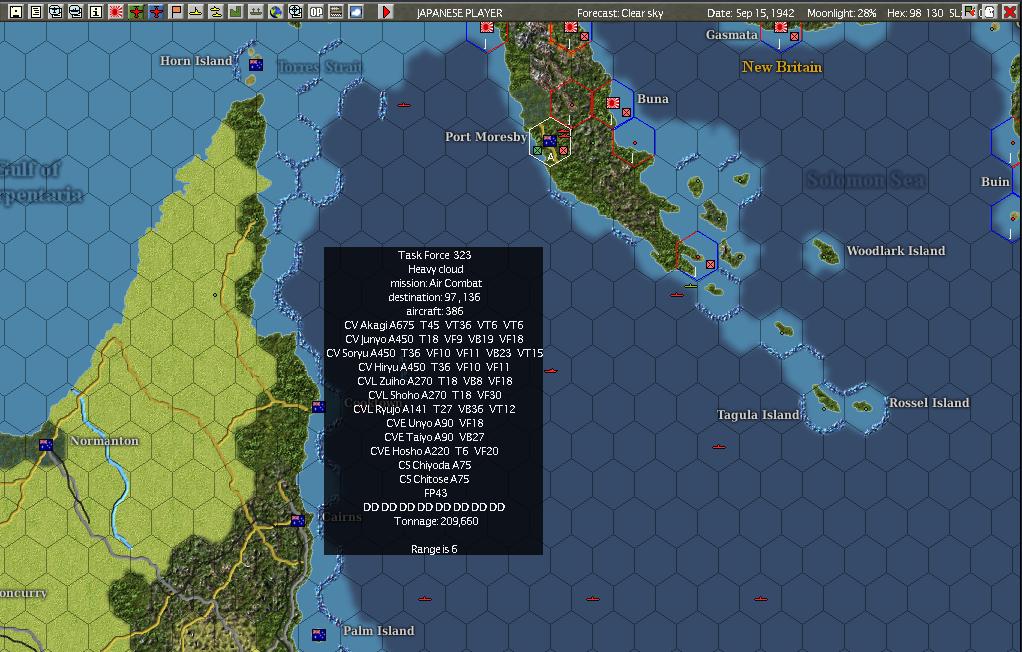Click the 'Woodlark Island' map label

coord(896,250)
